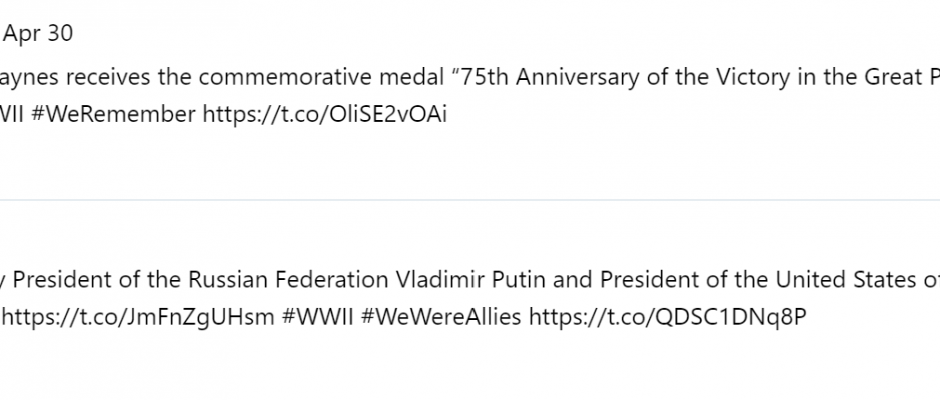Image resolution: width=940 pixels, height=400 pixels.
Task: Click the cut-off hashtag before #WeRemember
Action: coord(11,114)
